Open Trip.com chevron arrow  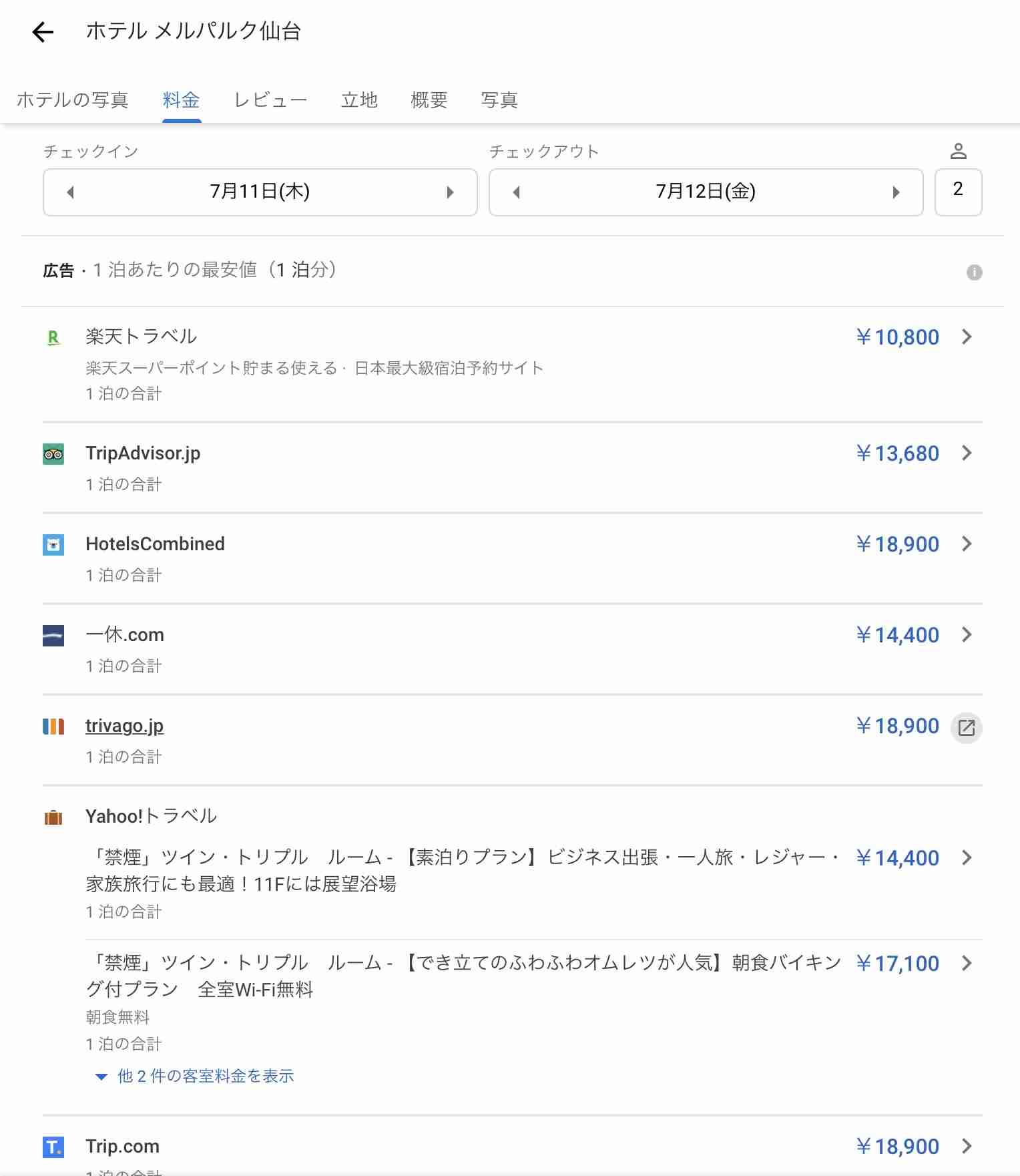pyautogui.click(x=967, y=1147)
